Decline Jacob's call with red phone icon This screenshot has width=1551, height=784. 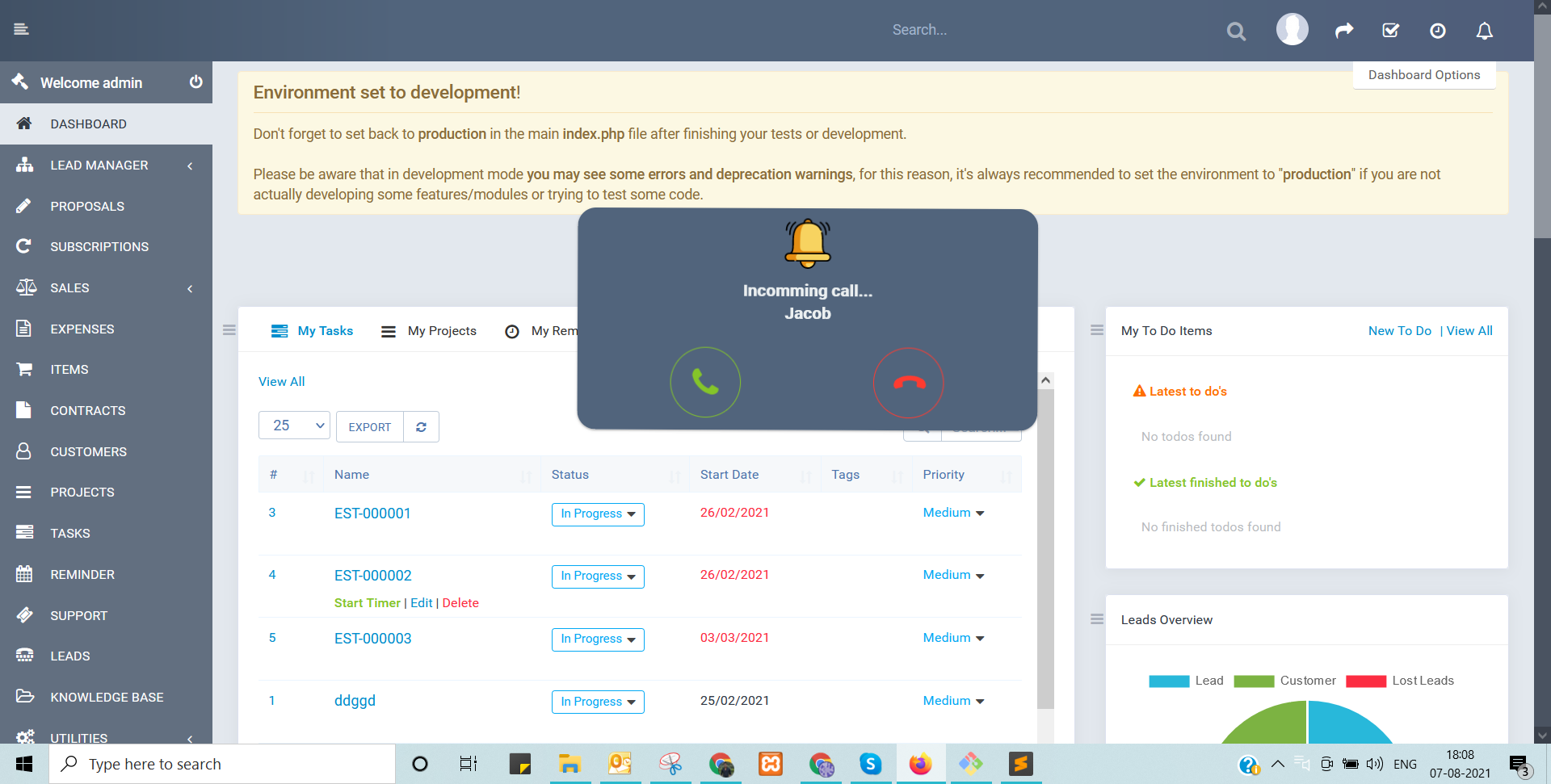point(908,383)
